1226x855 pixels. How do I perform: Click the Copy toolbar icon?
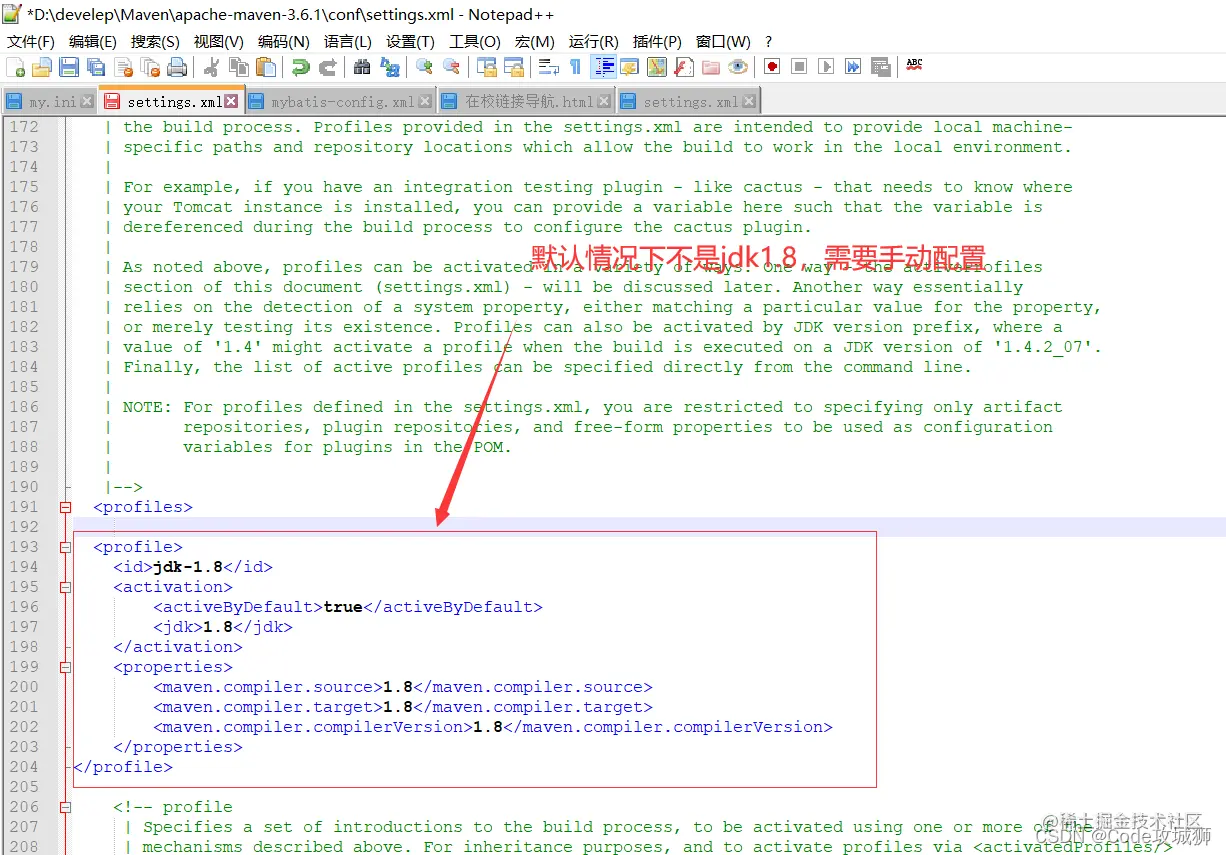[x=238, y=67]
